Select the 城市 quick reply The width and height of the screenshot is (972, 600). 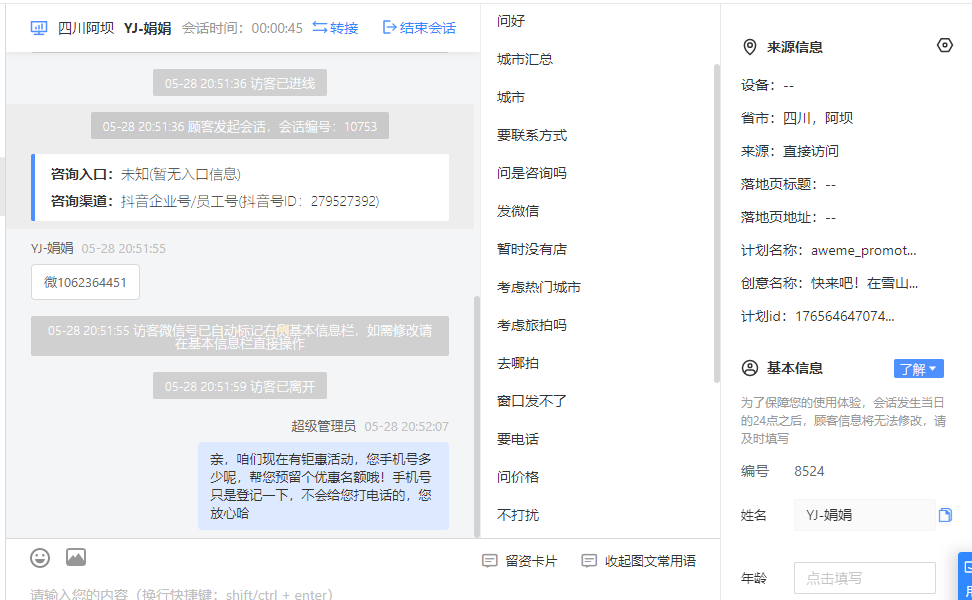tap(511, 97)
